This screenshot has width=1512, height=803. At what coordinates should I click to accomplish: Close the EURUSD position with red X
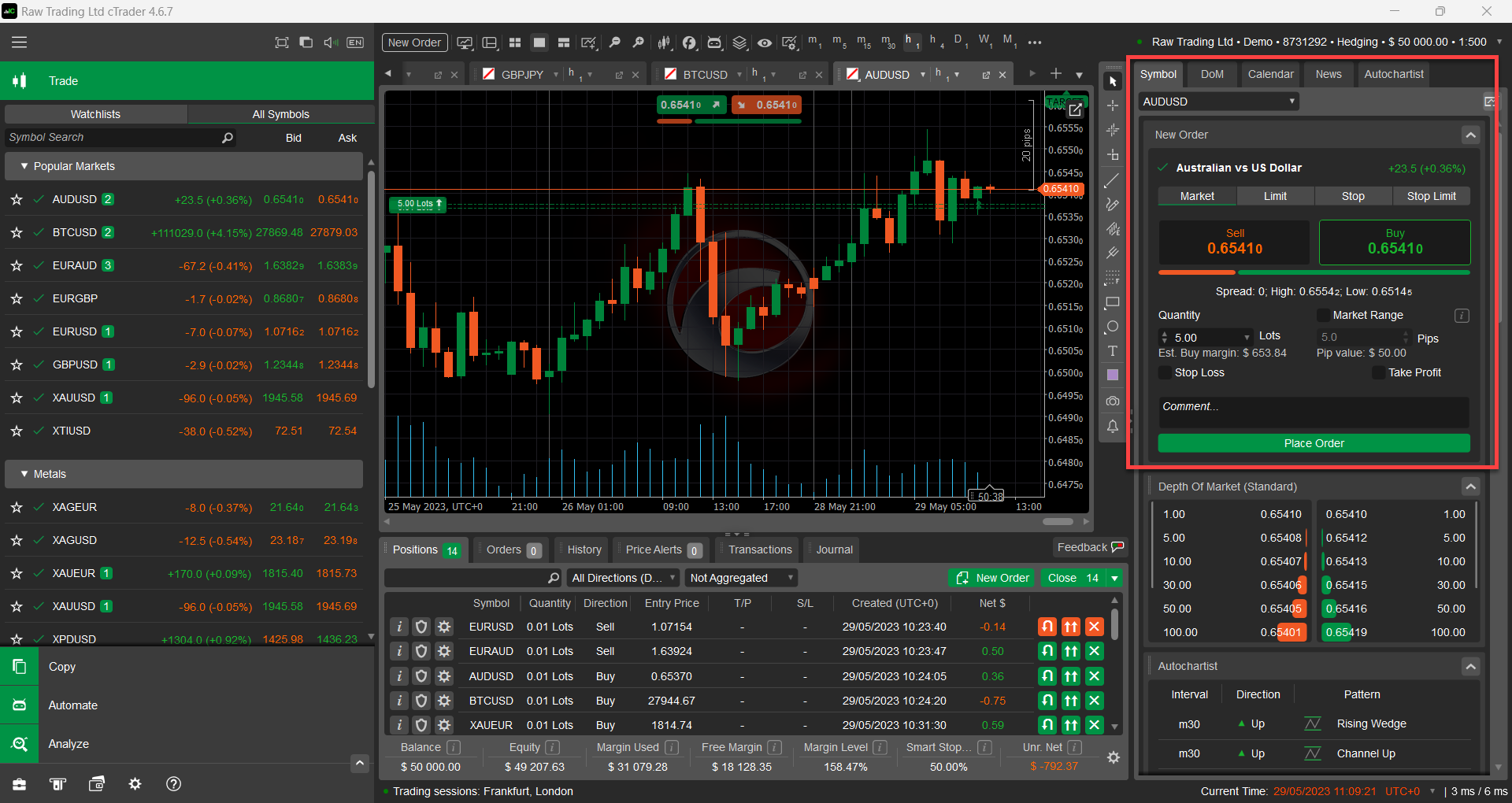pos(1094,627)
